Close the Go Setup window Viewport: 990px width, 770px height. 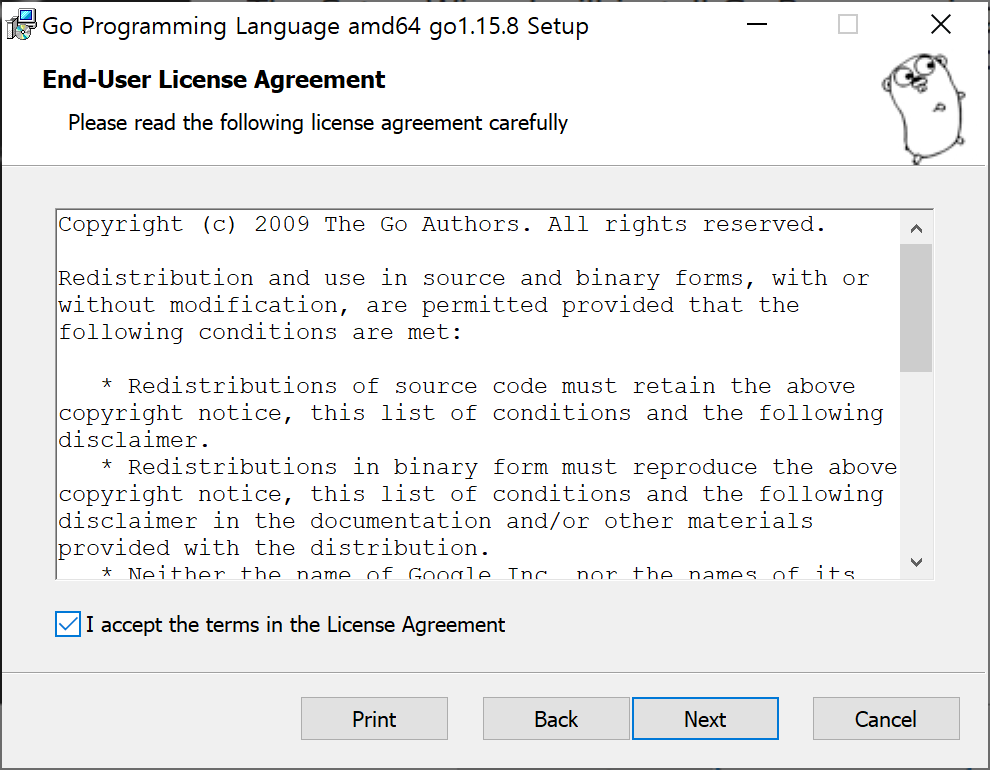click(x=941, y=25)
